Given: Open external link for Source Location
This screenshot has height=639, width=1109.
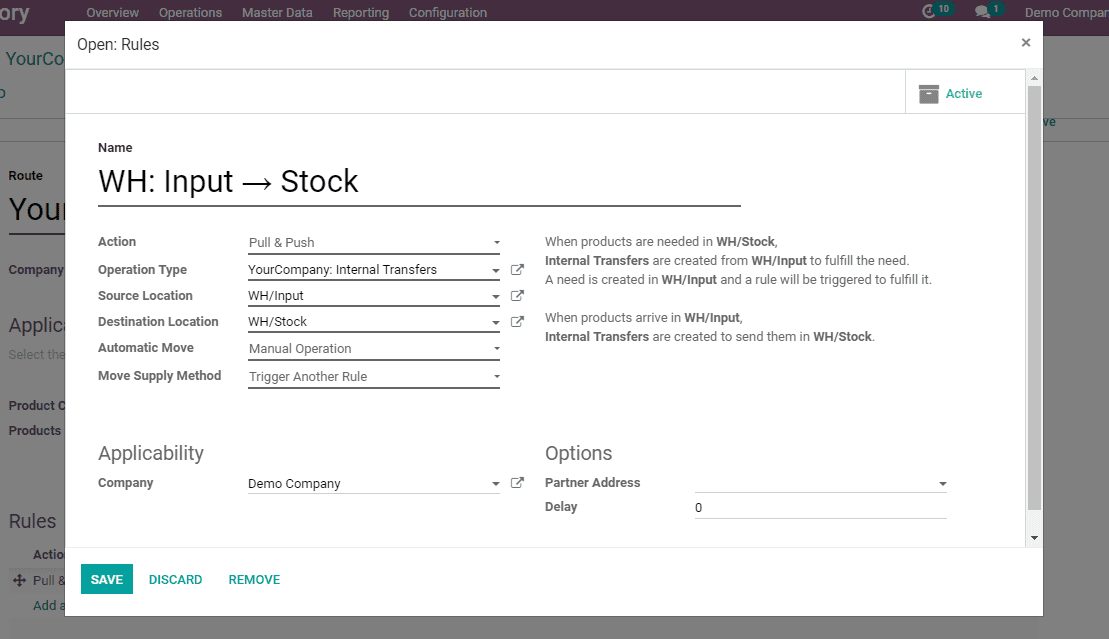Looking at the screenshot, I should (517, 296).
